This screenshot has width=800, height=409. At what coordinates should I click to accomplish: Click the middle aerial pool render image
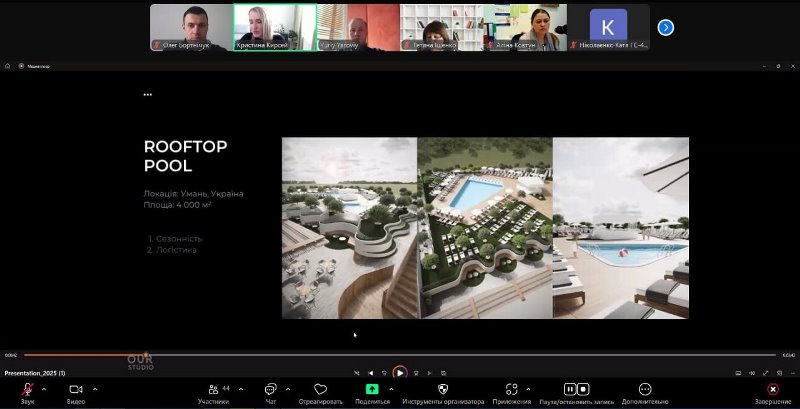(x=485, y=228)
